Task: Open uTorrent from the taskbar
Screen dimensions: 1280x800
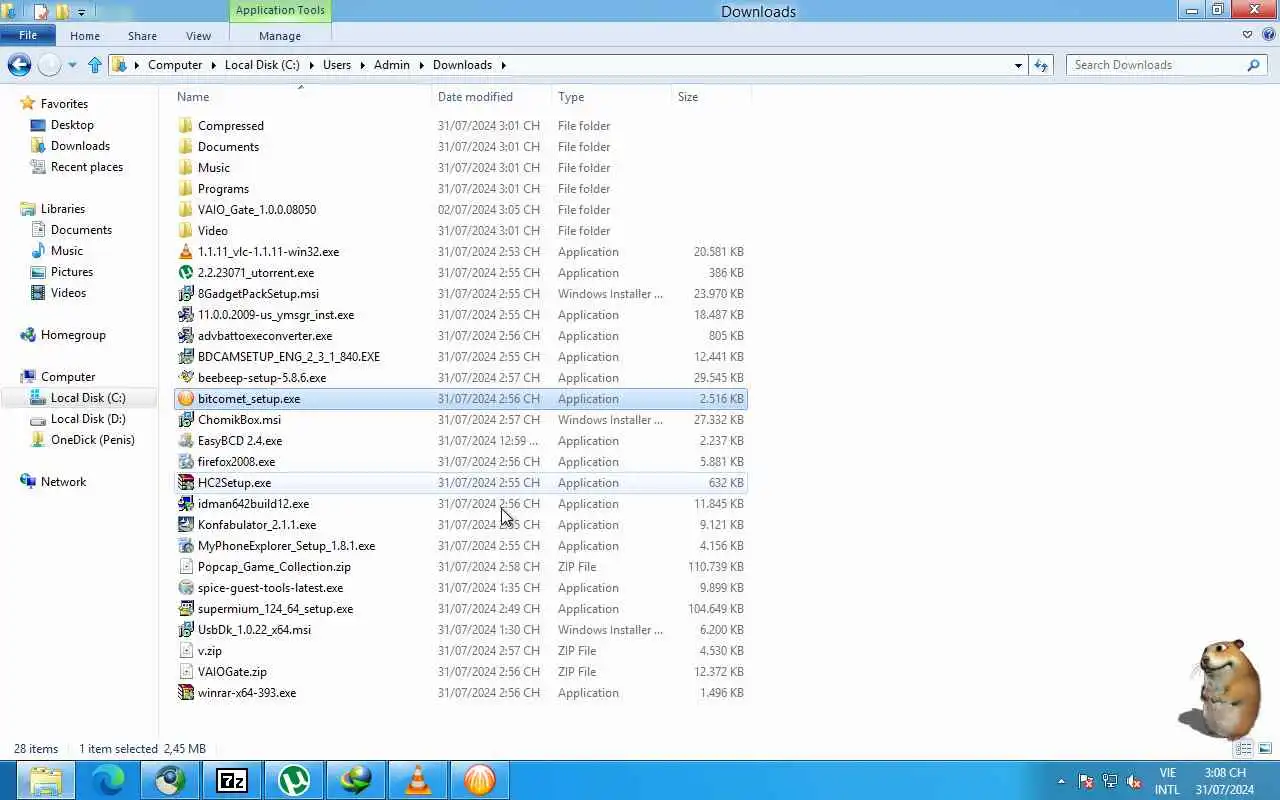Action: coord(293,780)
